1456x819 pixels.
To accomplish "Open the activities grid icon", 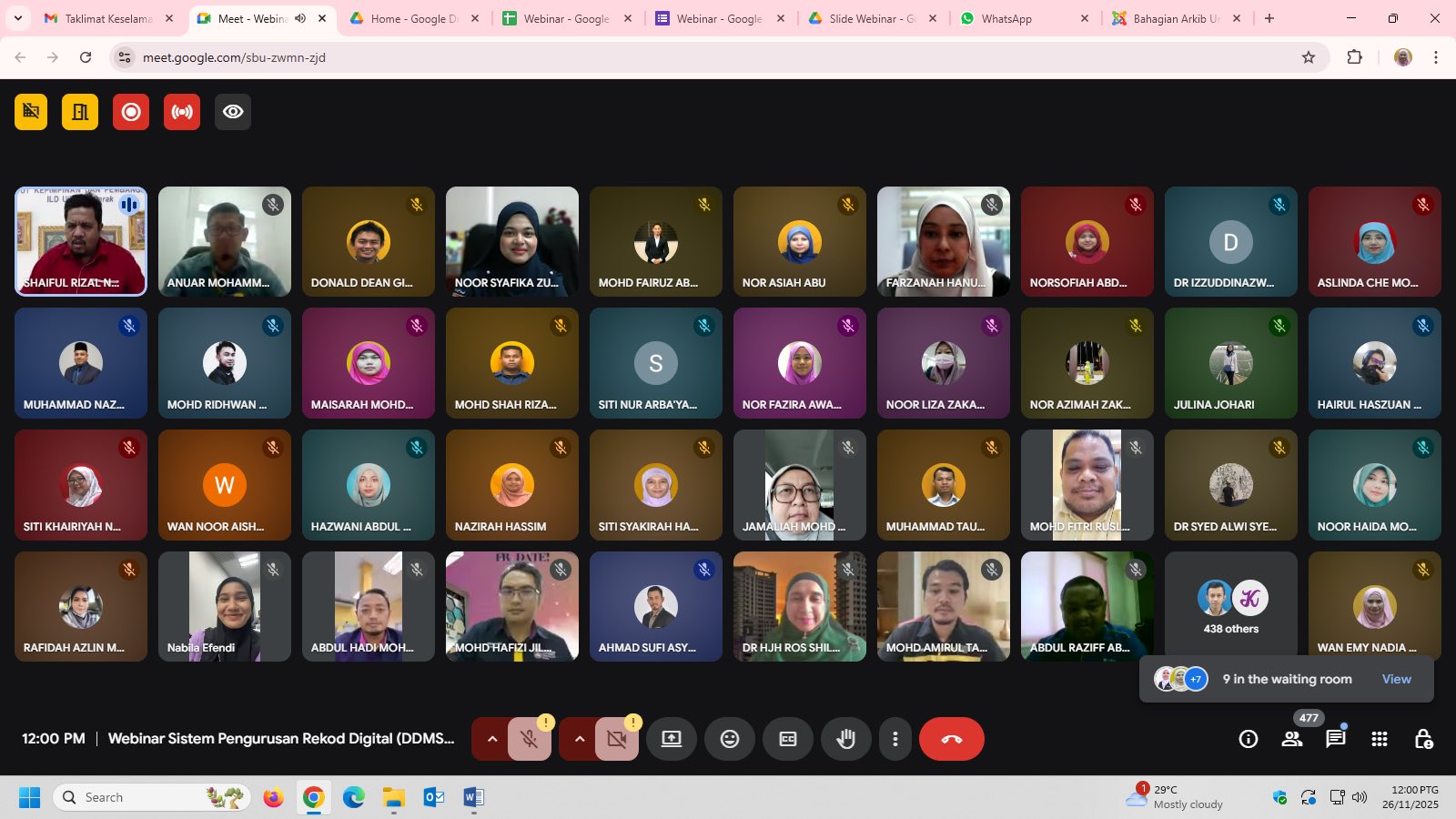I will pos(1379,739).
